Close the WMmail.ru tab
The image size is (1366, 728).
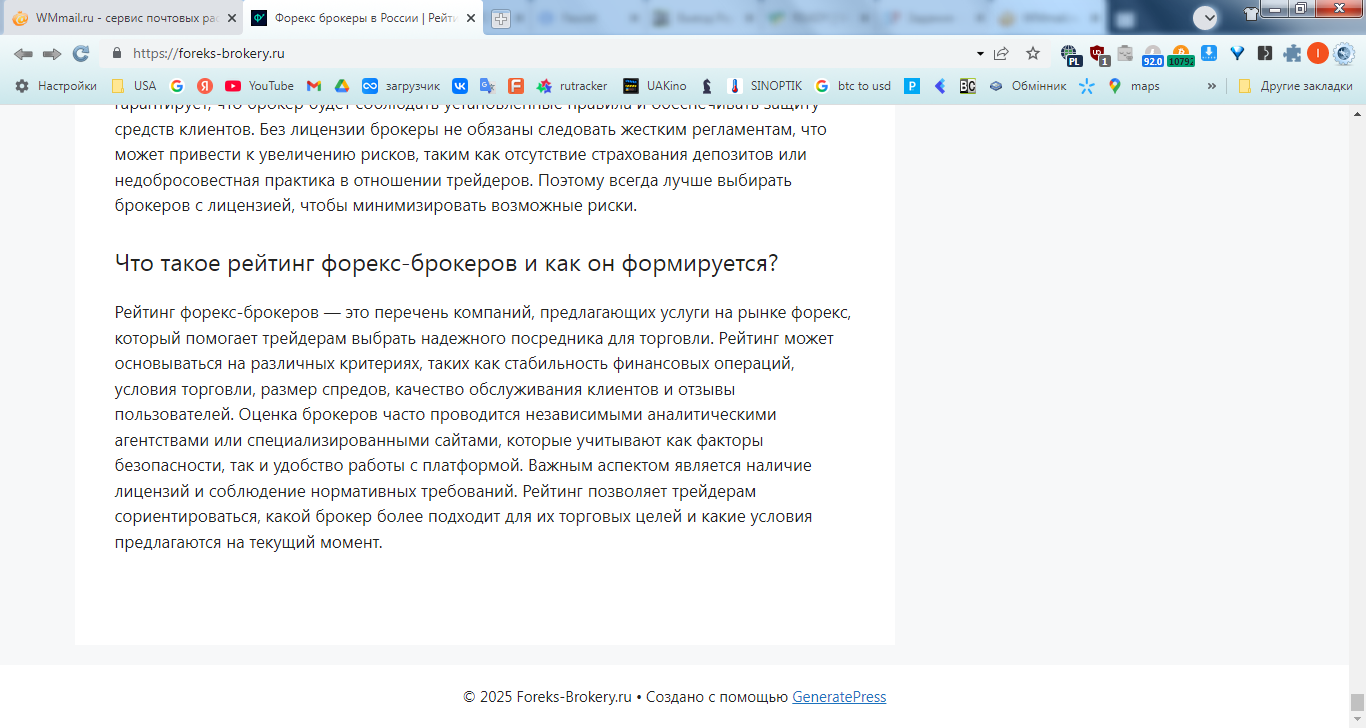(231, 18)
